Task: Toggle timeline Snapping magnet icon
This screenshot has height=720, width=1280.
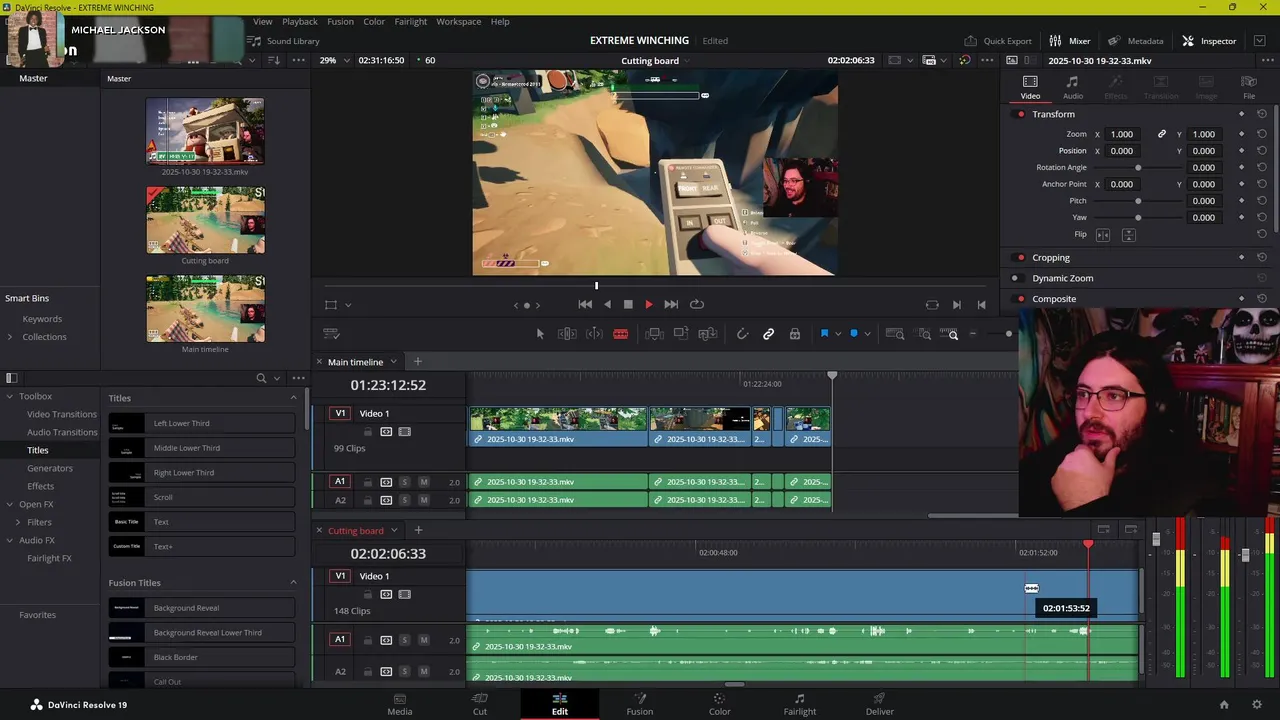Action: 742,334
